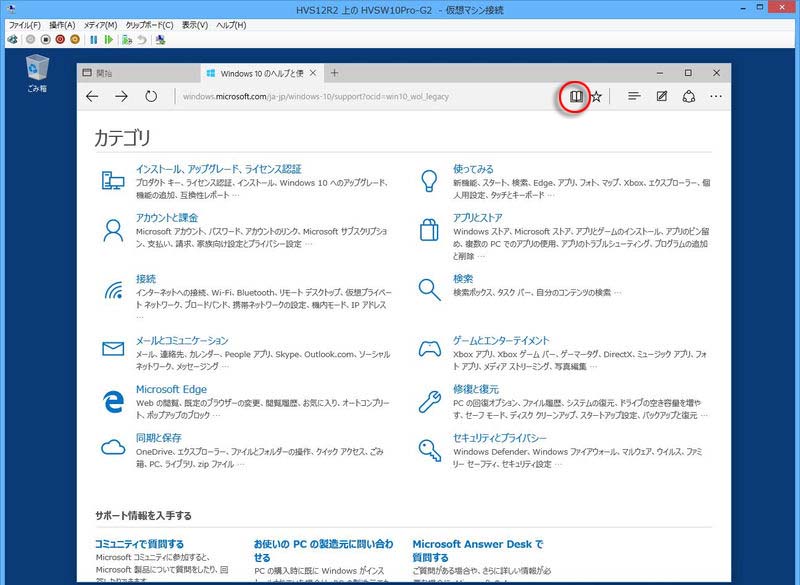The height and width of the screenshot is (585, 800).
Task: Click the Ctrl+Alt+Delete icon in Hyper-V toolbar
Action: [13, 39]
